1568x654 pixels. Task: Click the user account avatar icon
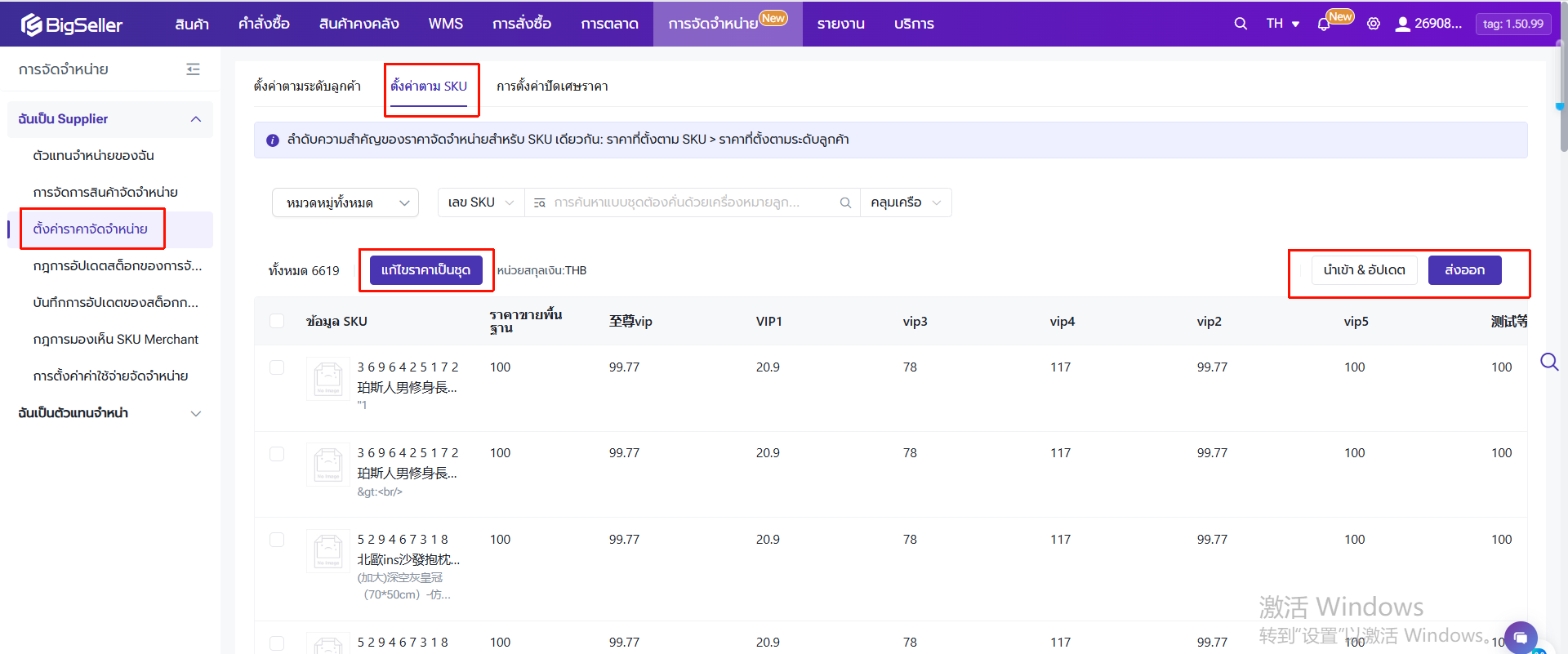(x=1402, y=24)
